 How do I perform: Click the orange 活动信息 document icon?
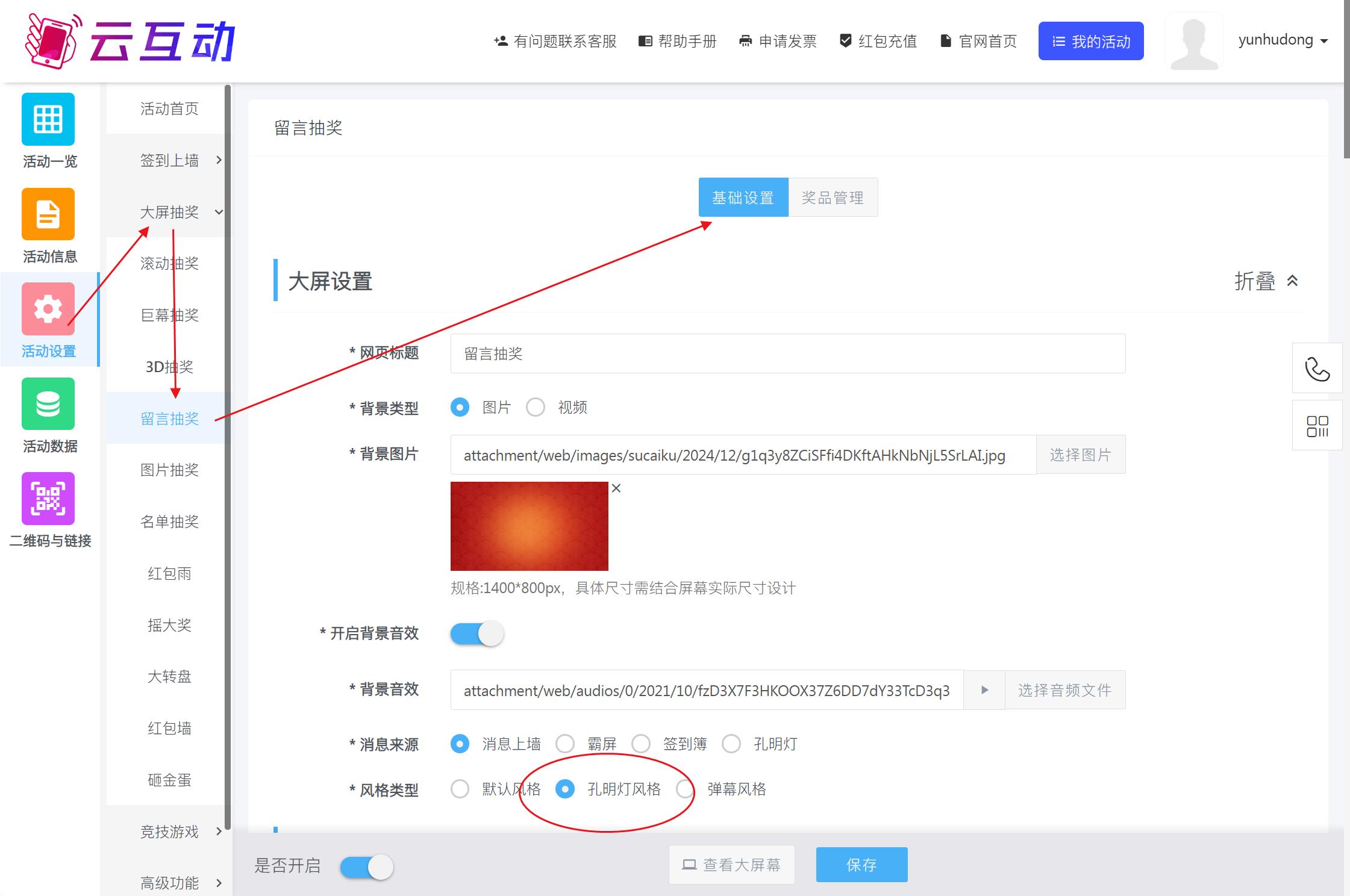[x=48, y=214]
